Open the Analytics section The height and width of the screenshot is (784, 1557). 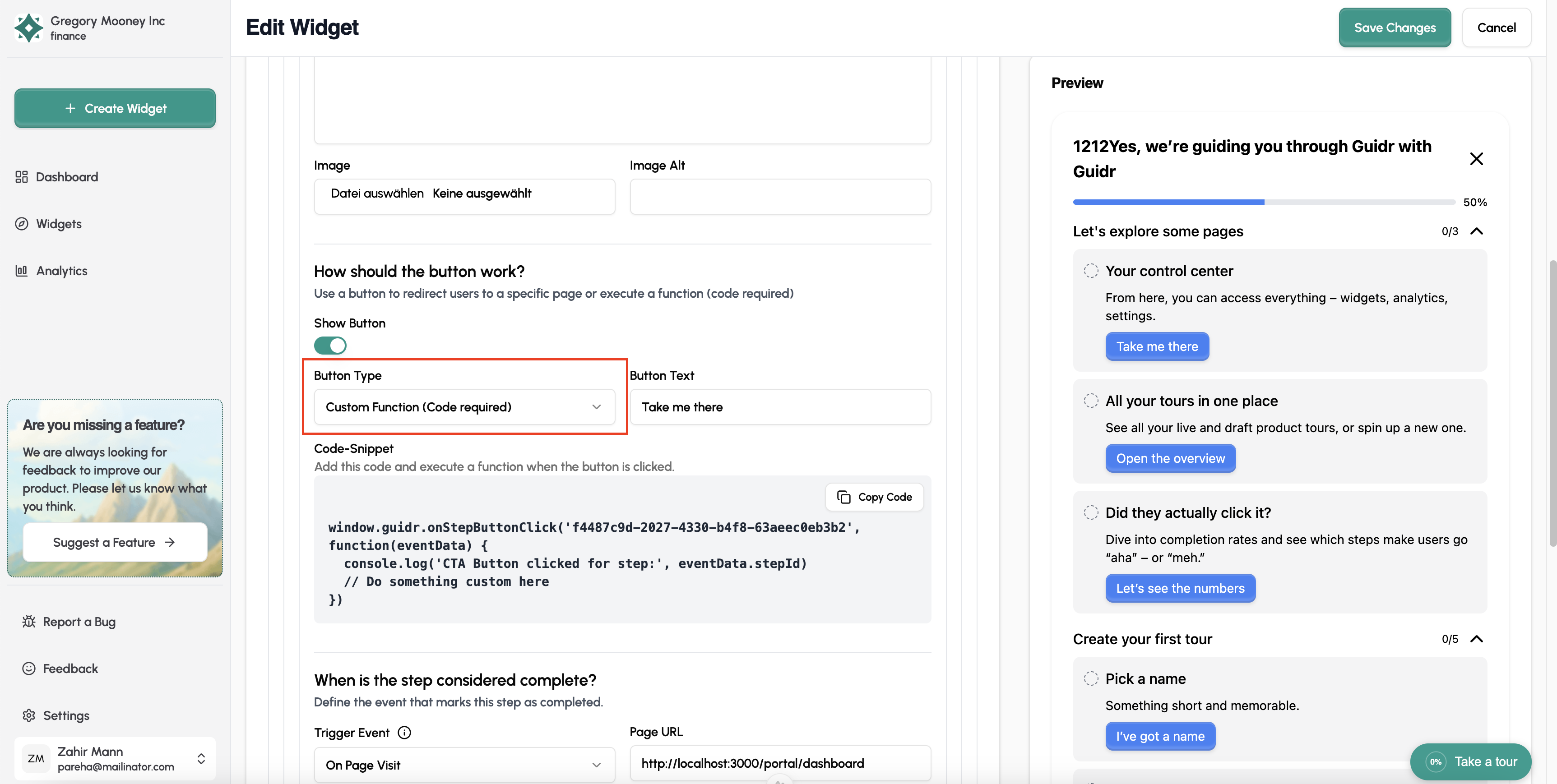point(62,270)
